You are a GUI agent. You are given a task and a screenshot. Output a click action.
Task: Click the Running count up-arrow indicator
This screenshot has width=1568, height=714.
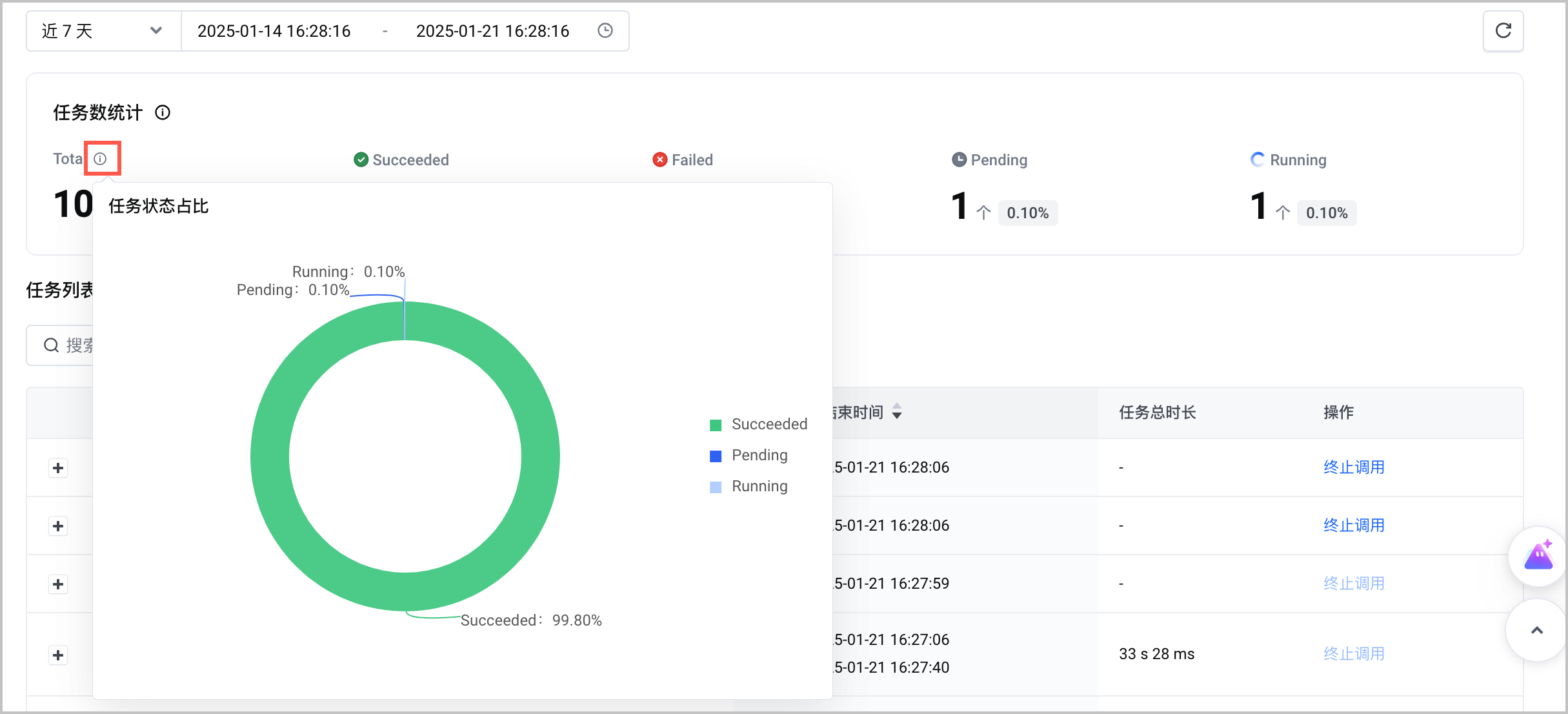coord(1283,212)
